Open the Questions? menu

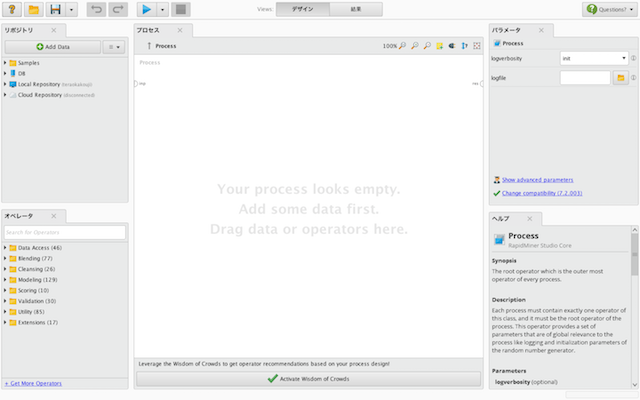[610, 9]
